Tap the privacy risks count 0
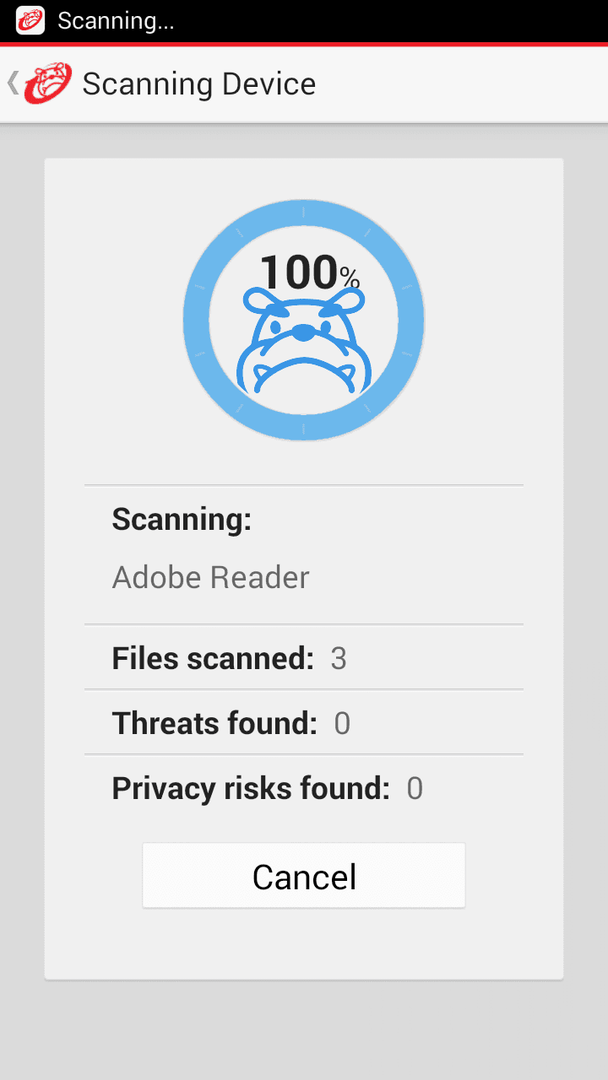The image size is (608, 1080). tap(415, 789)
